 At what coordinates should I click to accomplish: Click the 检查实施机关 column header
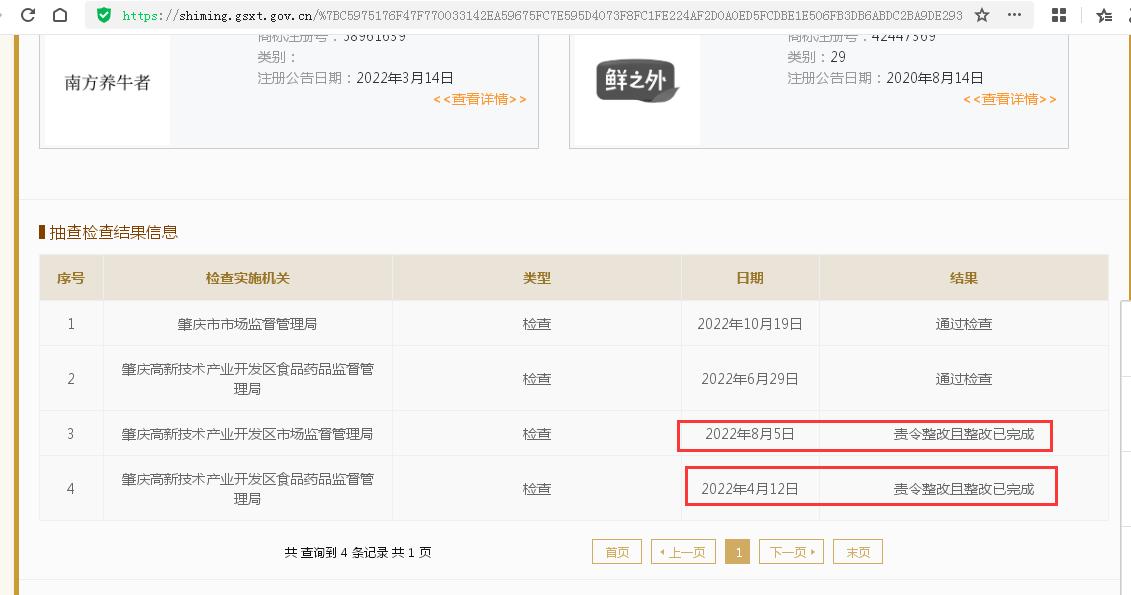[247, 278]
